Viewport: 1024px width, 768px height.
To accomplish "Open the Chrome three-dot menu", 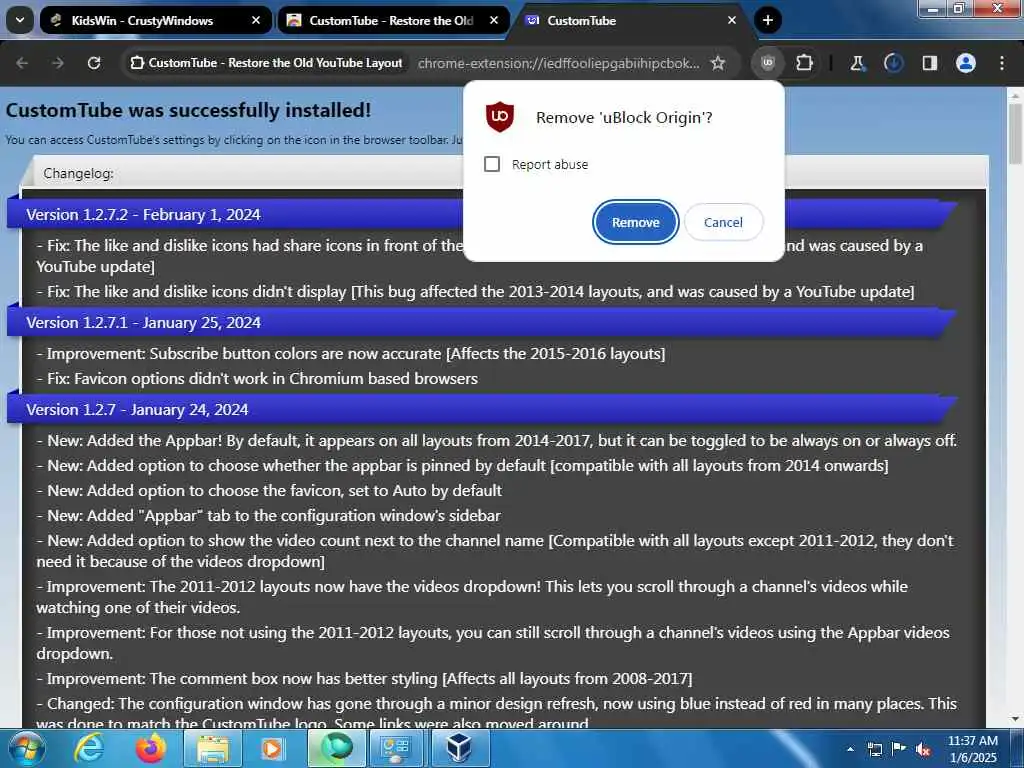I will (x=1002, y=63).
